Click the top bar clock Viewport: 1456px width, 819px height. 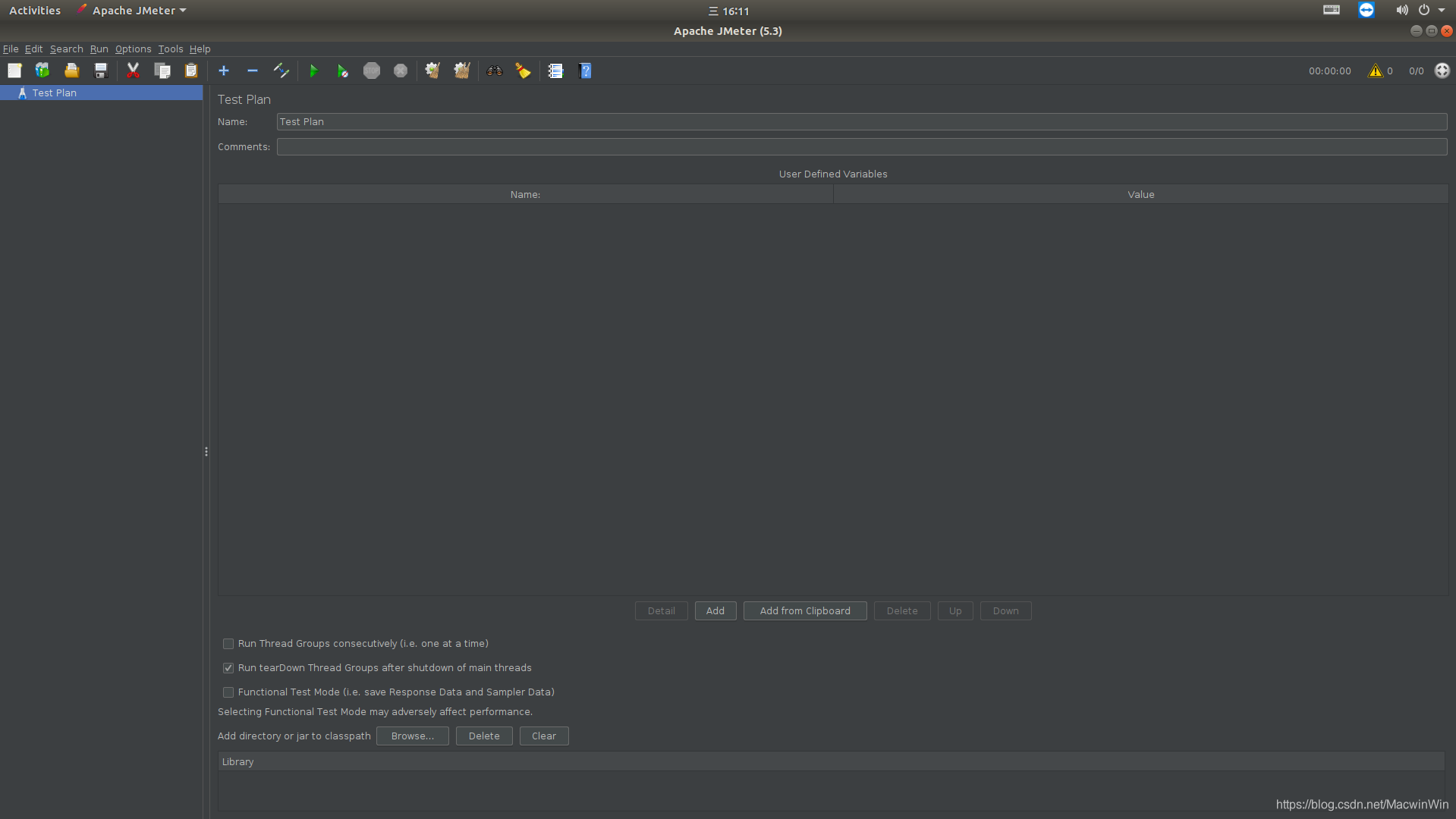coord(728,11)
